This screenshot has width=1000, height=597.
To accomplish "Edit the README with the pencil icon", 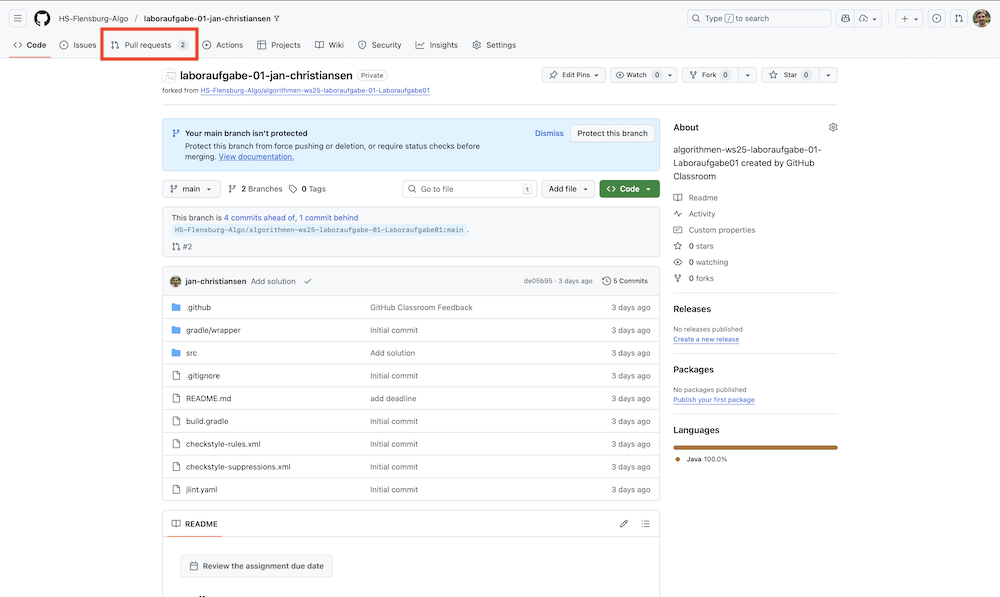I will (624, 524).
